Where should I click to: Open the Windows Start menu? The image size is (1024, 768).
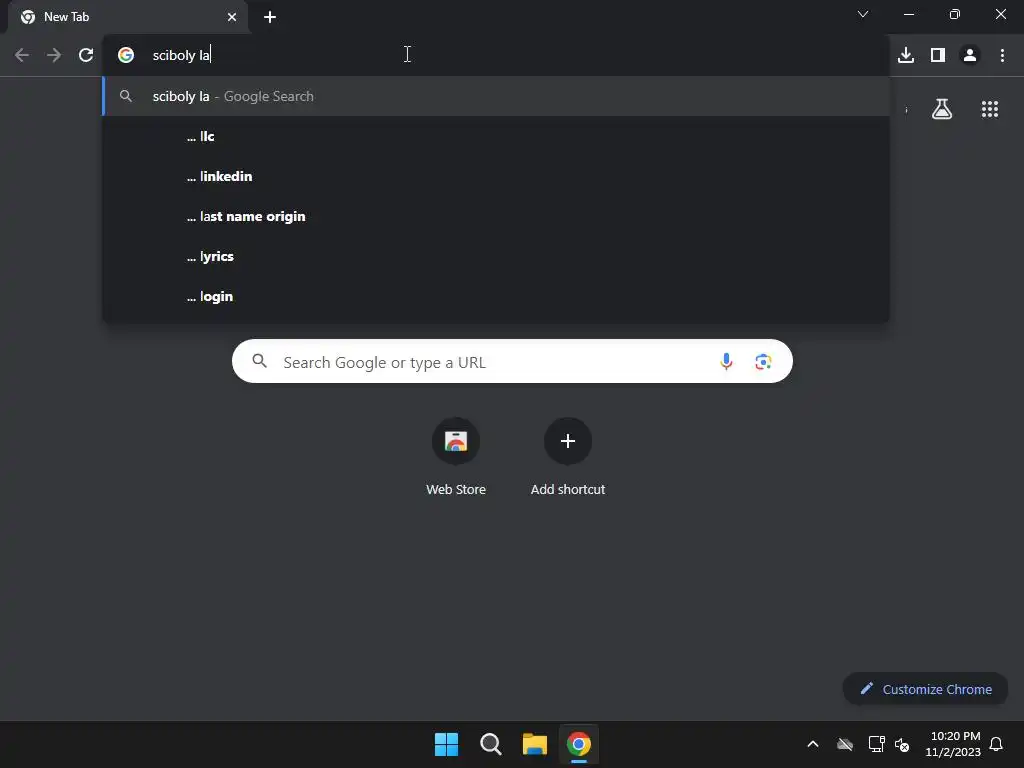point(447,744)
